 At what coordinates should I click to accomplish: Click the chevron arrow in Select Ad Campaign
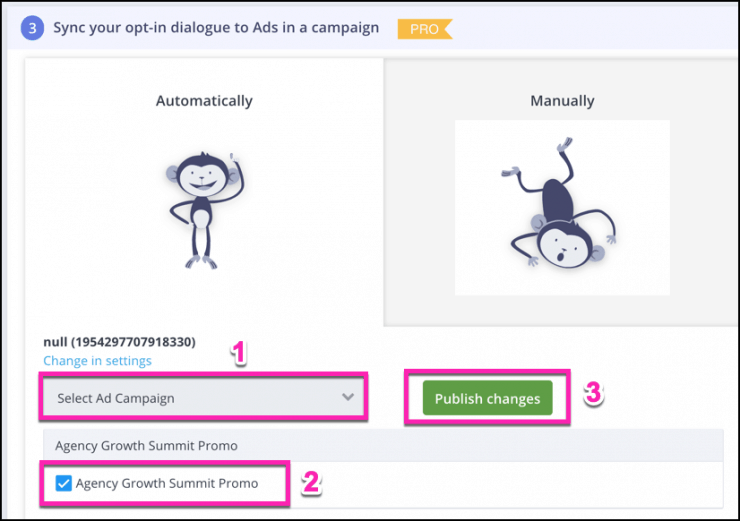point(348,397)
